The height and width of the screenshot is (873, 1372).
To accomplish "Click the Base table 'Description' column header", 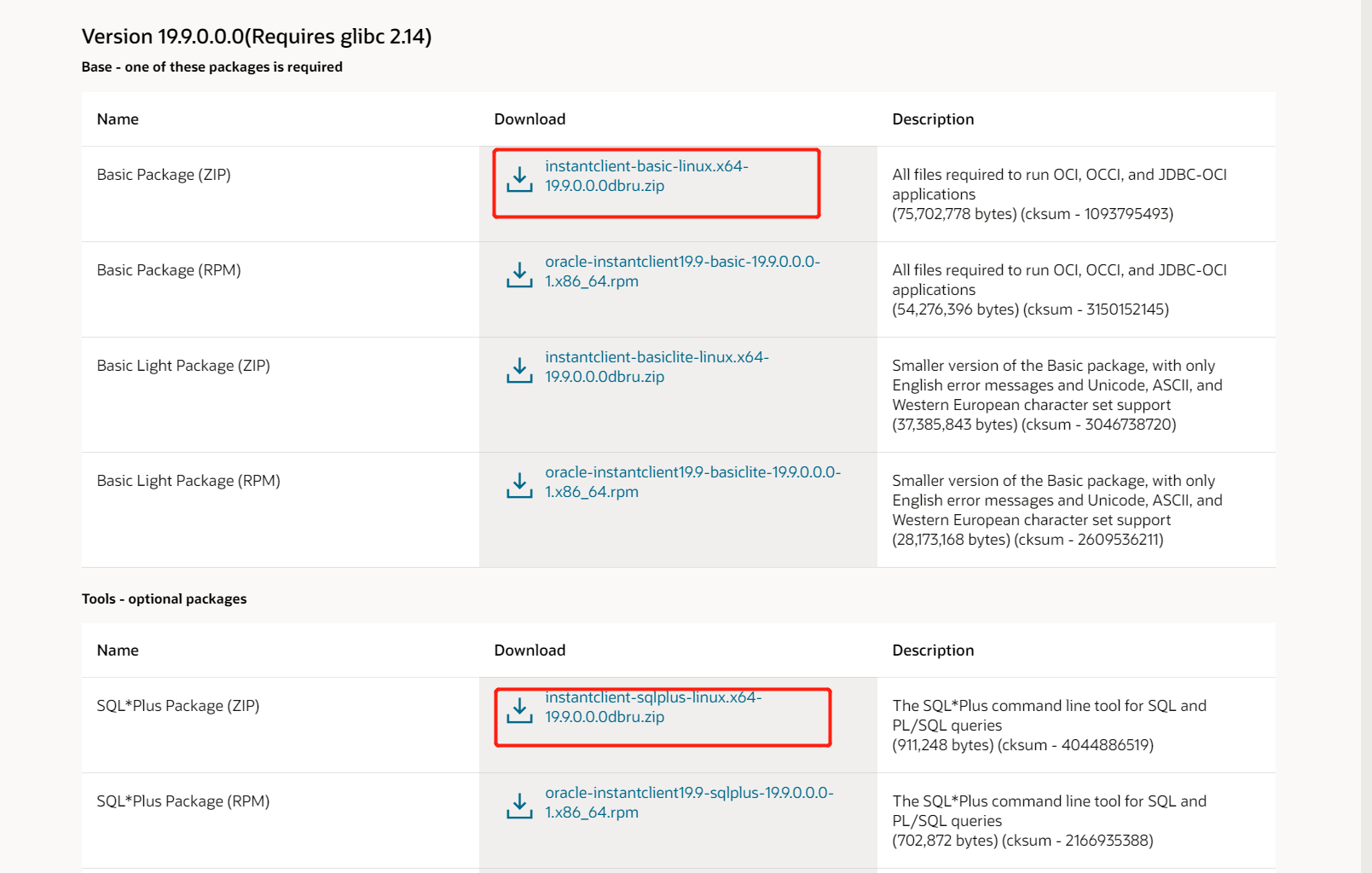I will coord(933,119).
